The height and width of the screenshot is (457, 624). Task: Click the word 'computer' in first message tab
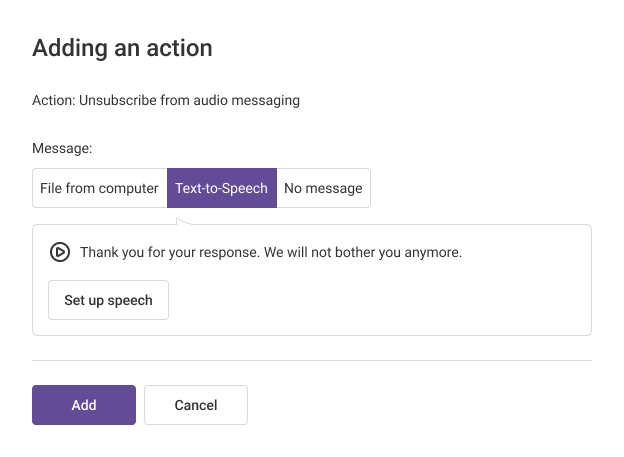click(128, 188)
